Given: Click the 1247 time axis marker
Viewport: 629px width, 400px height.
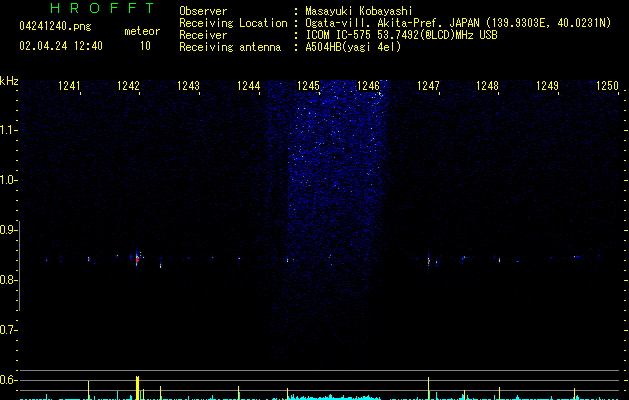Looking at the screenshot, I should [428, 86].
